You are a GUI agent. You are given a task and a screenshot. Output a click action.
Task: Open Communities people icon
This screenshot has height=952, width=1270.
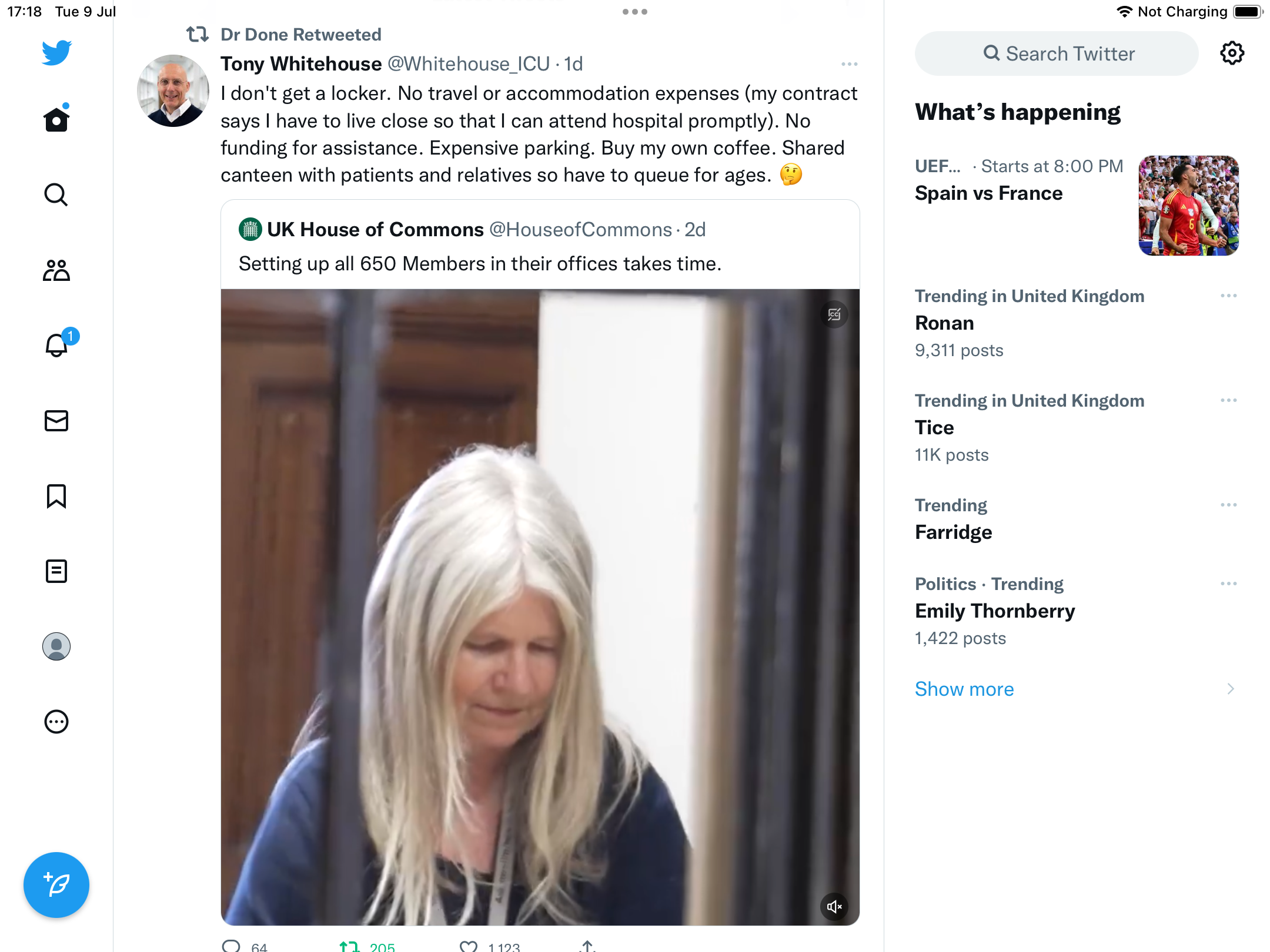(x=56, y=270)
